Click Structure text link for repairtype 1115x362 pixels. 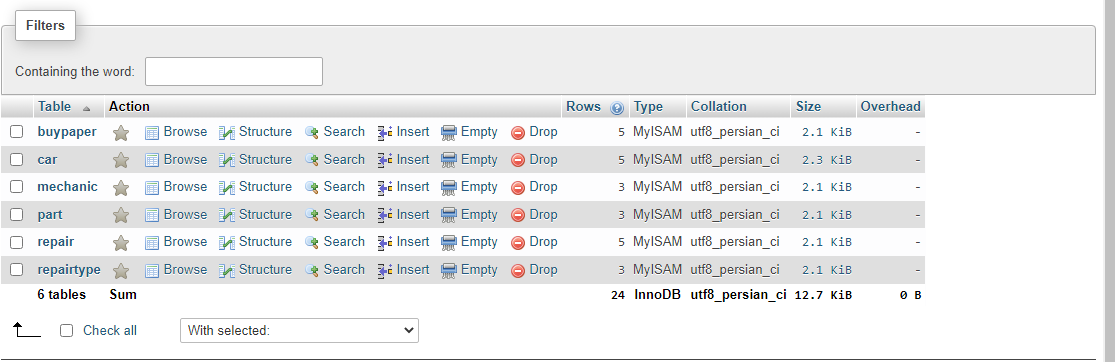265,270
